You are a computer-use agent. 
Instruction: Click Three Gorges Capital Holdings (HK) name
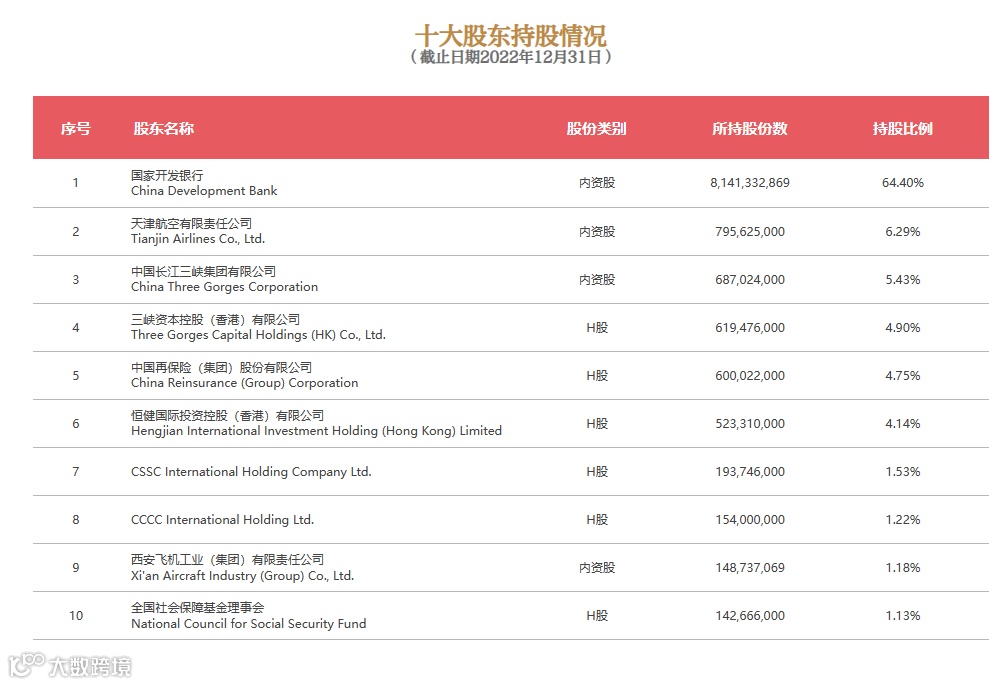[258, 335]
